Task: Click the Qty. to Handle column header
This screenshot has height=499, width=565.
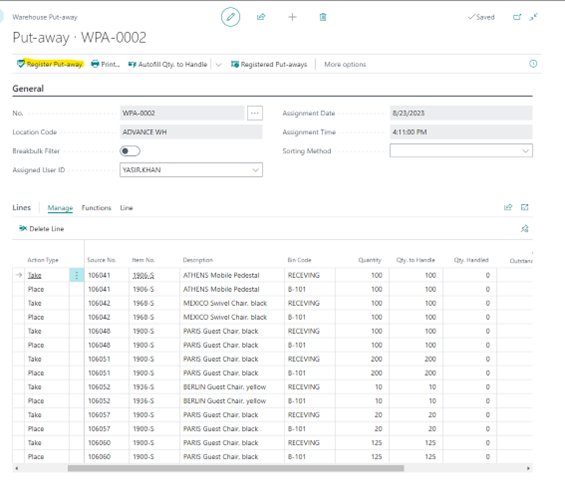Action: tap(415, 260)
